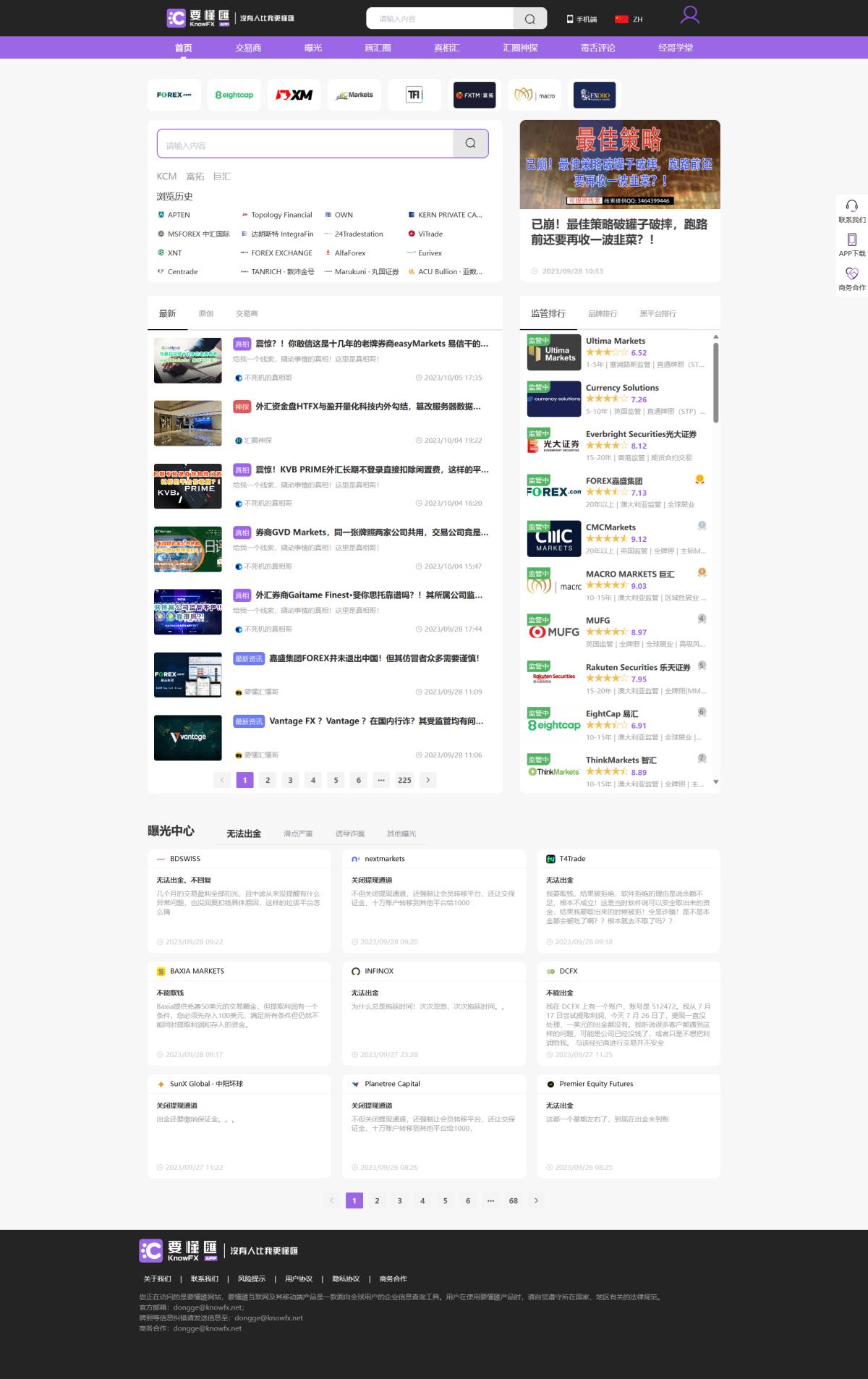Open the business cooperation heart icon

tap(851, 273)
